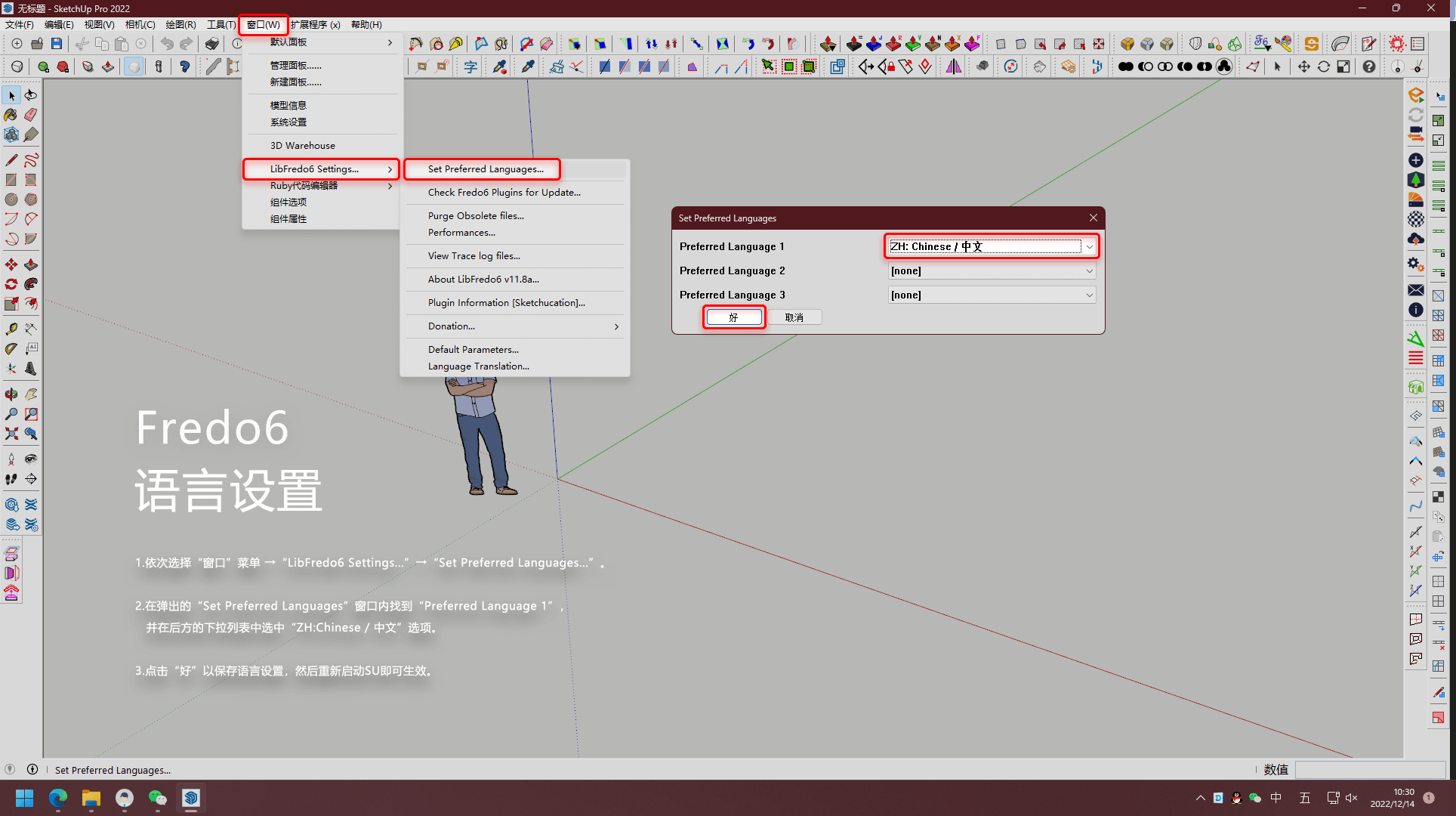Click the Windows Start button

[x=25, y=798]
